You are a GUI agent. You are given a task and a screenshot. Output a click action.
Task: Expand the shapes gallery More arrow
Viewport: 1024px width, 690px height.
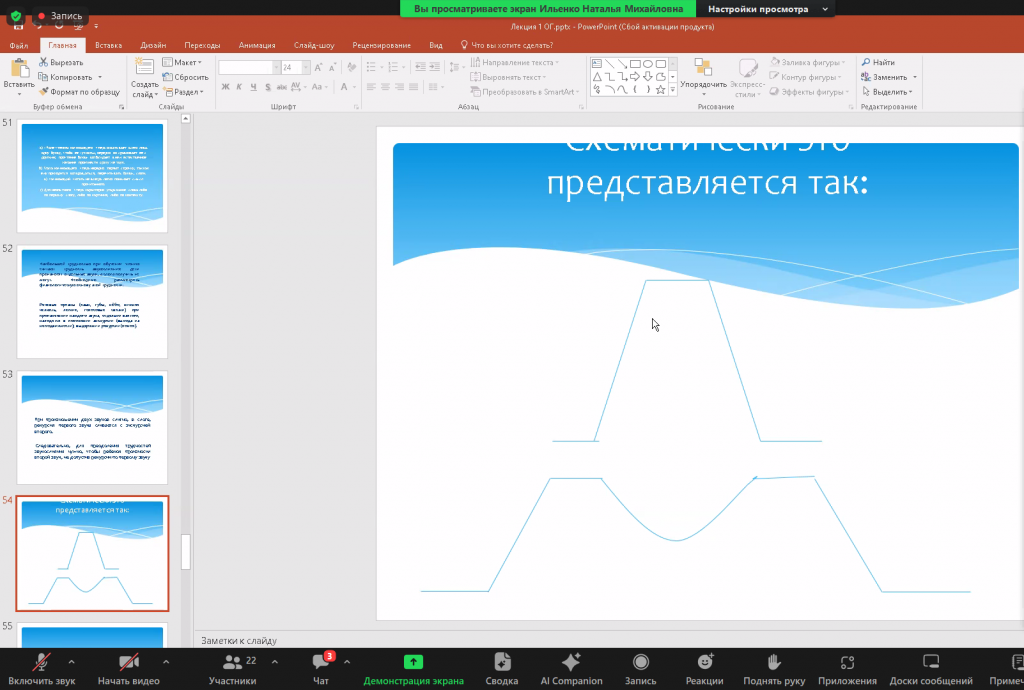tap(673, 90)
